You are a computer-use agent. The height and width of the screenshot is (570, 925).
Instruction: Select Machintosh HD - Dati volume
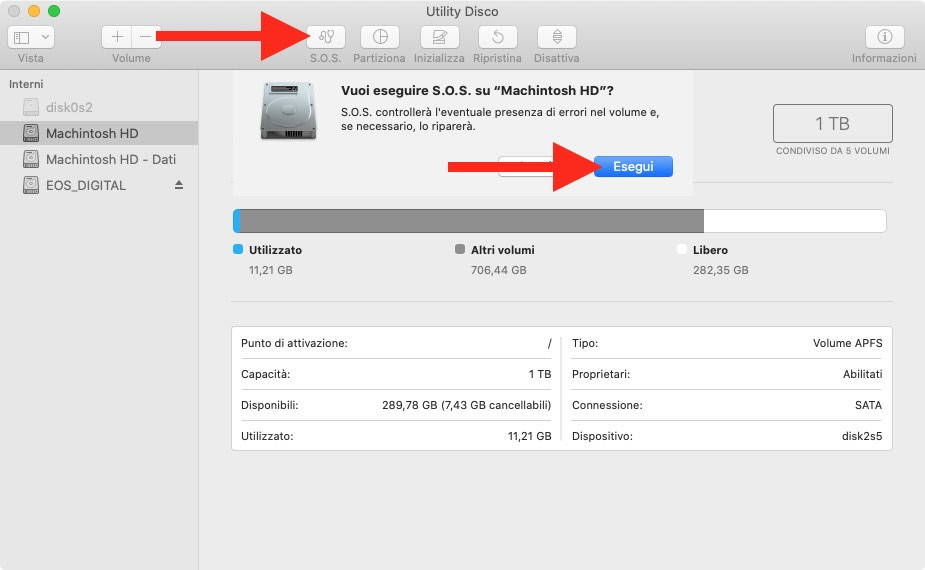(99, 159)
